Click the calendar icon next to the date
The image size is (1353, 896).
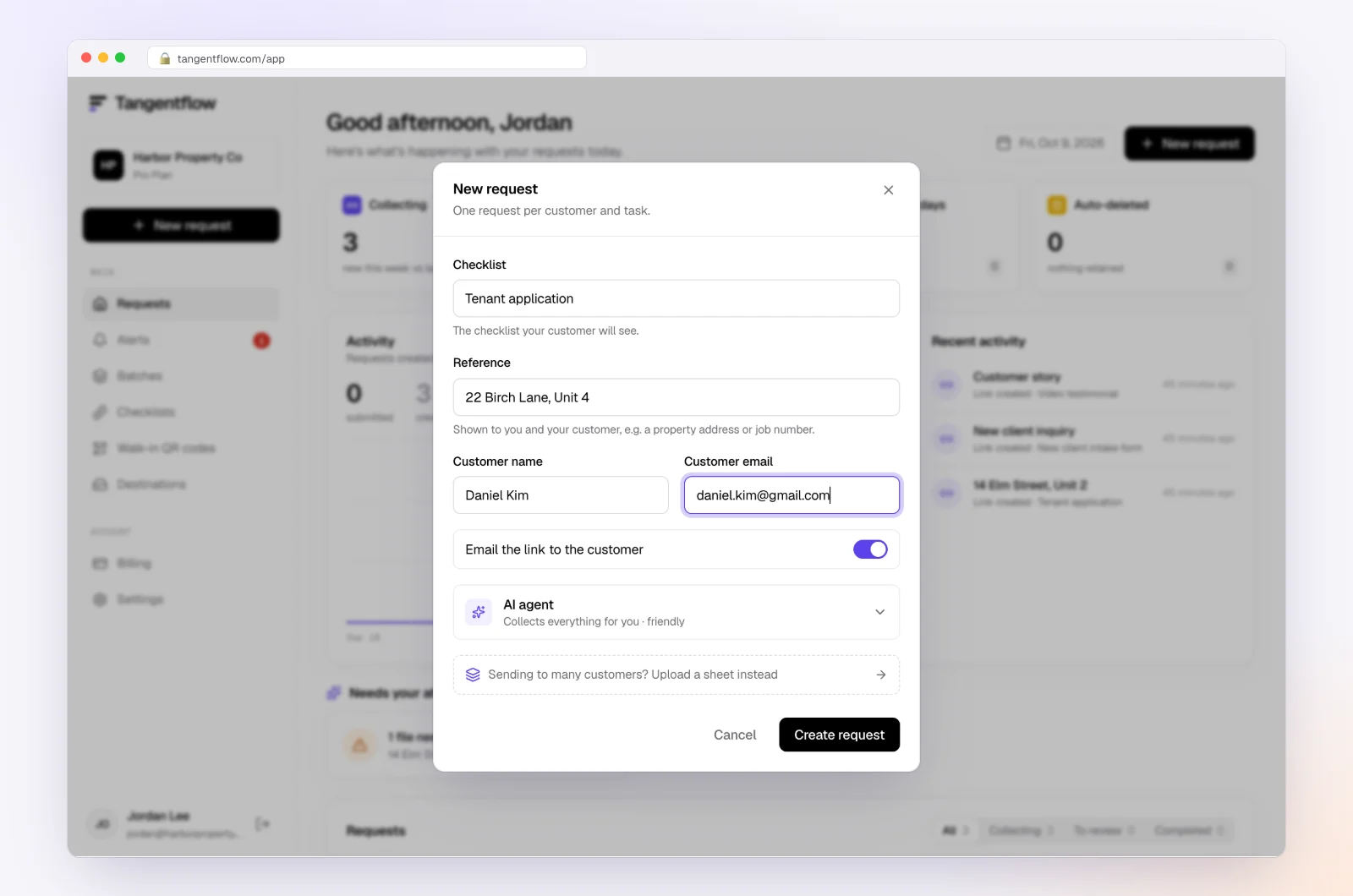coord(1004,143)
